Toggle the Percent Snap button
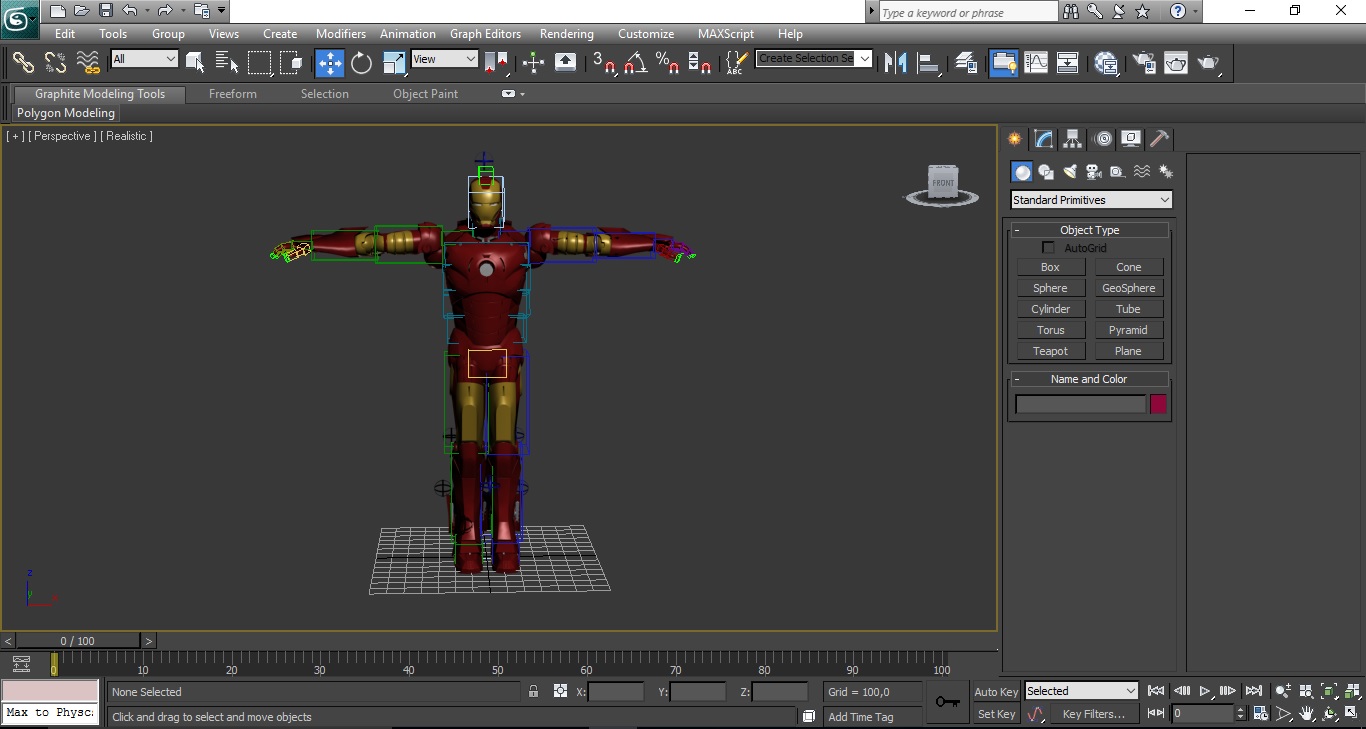 coord(668,62)
